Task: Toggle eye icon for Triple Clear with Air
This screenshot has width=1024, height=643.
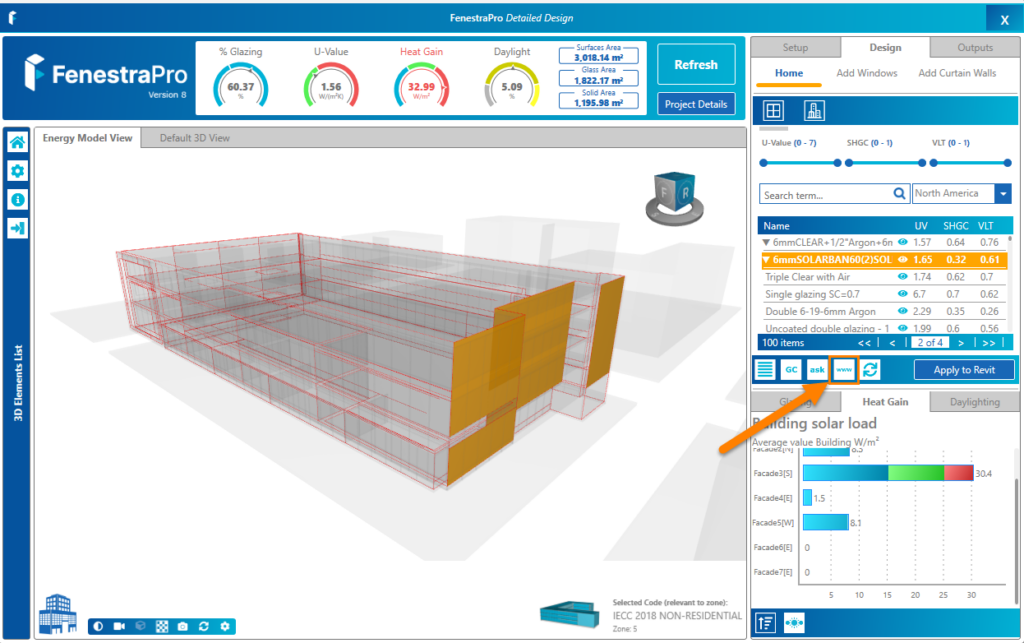Action: [903, 277]
